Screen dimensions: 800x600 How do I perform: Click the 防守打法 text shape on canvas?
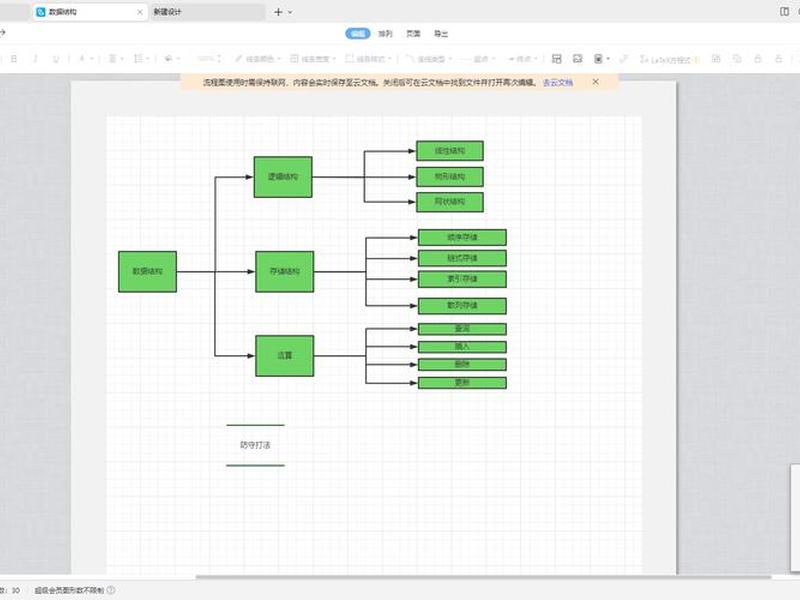tap(255, 445)
